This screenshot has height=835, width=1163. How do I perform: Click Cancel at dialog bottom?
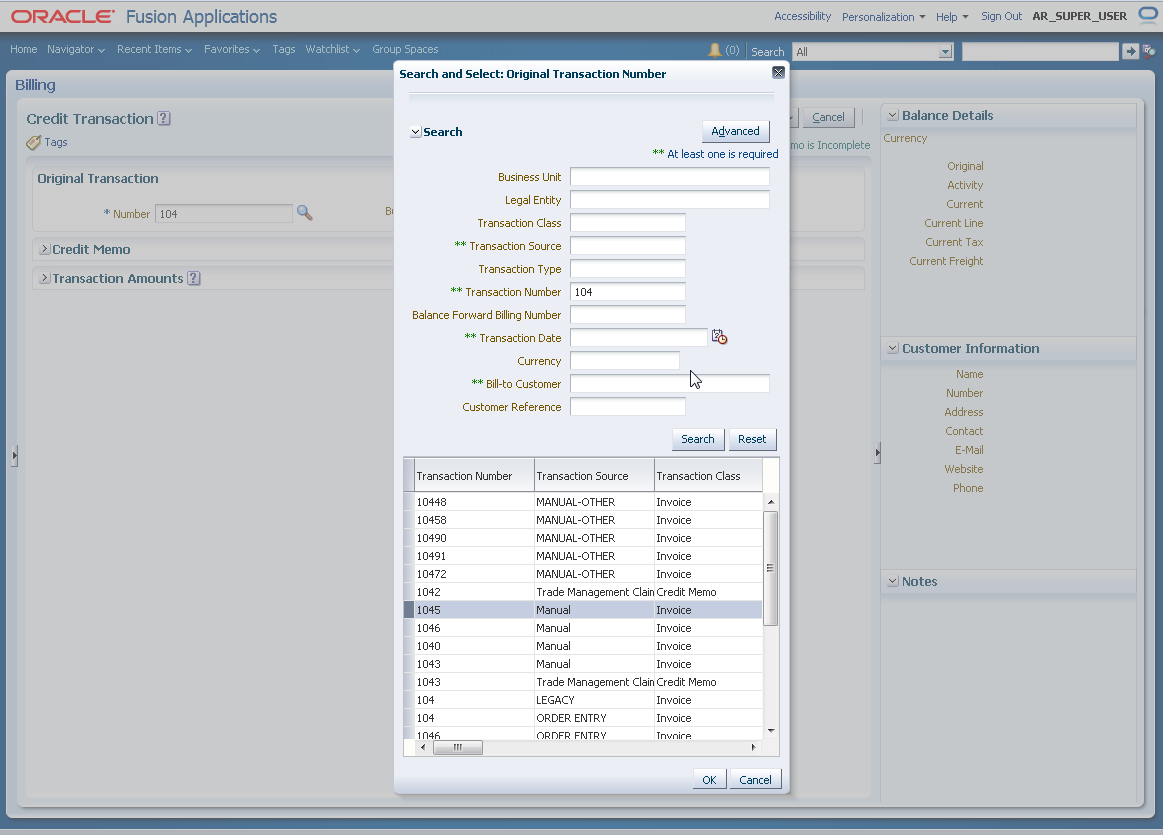pyautogui.click(x=755, y=779)
